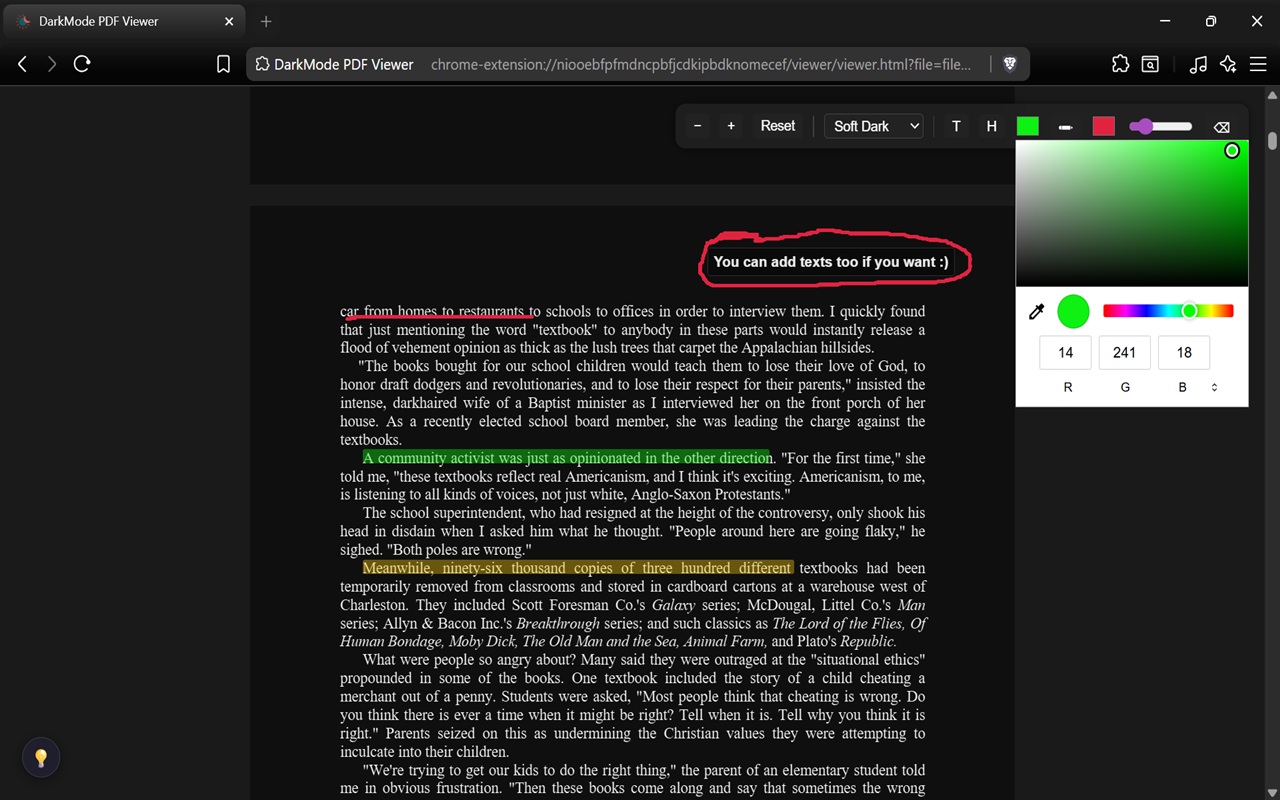Reload the page
The height and width of the screenshot is (800, 1280).
pyautogui.click(x=83, y=64)
